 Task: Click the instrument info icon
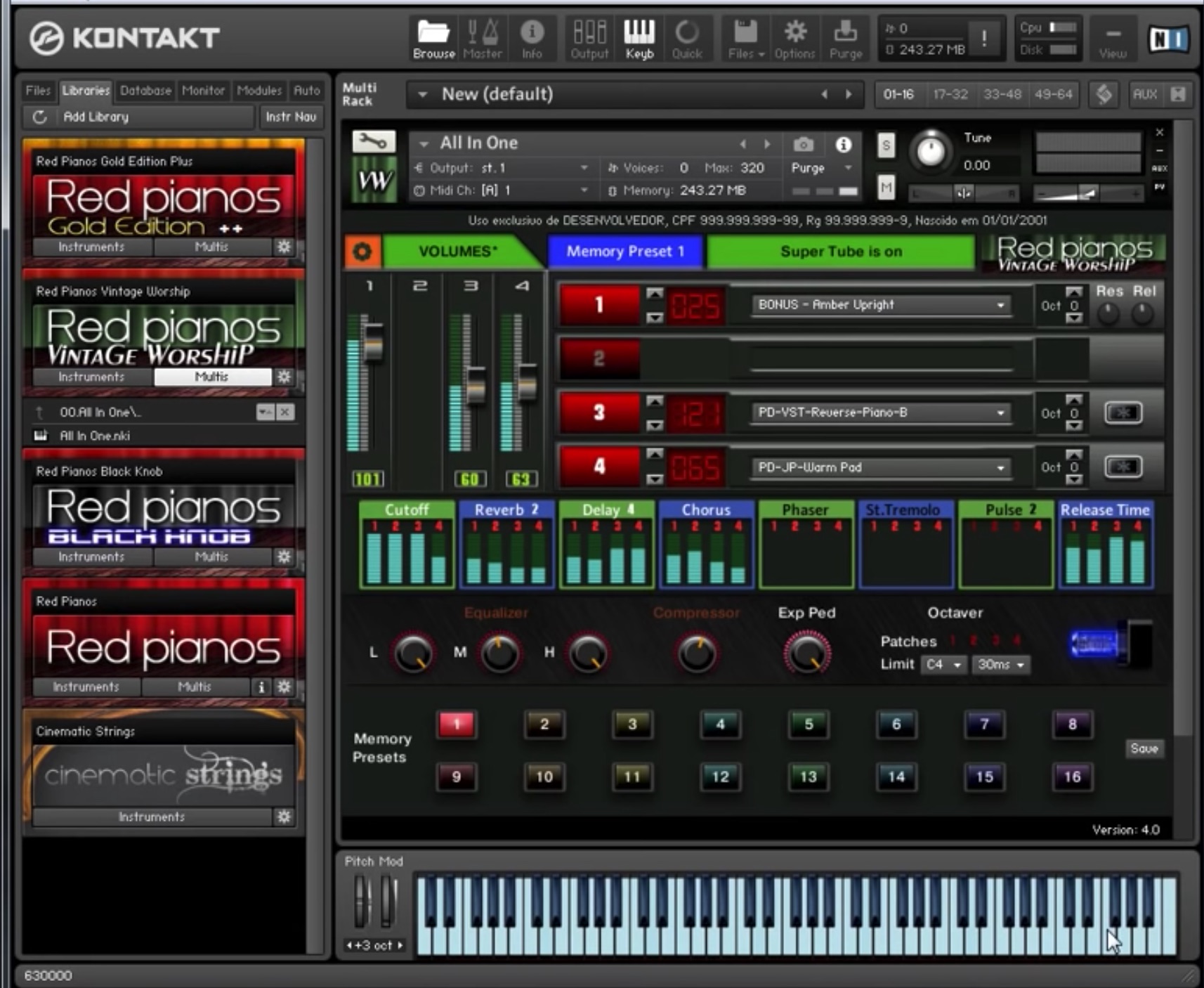click(x=844, y=145)
